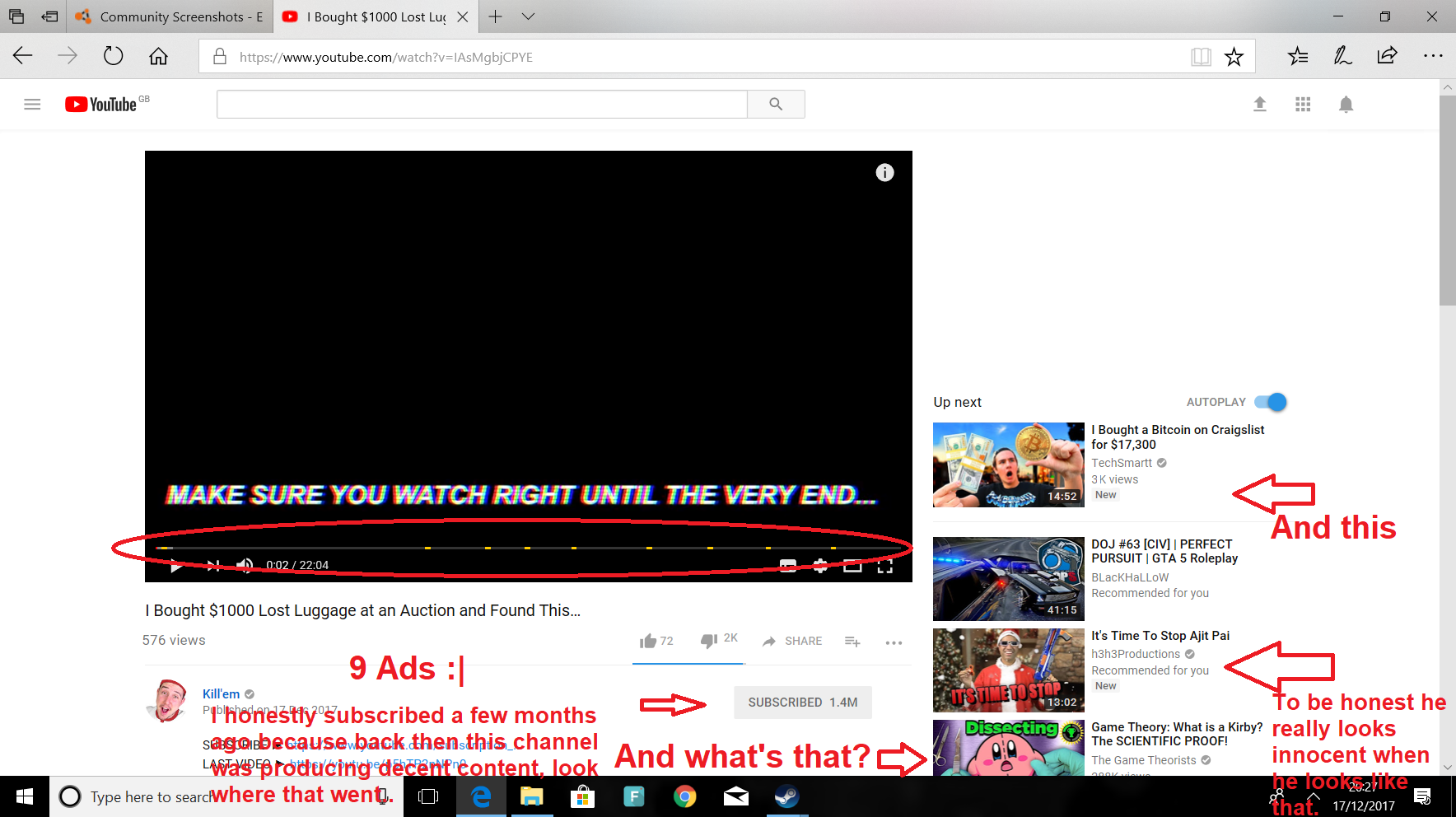Go forward in Edge browser
Viewport: 1456px width, 817px height.
pos(68,56)
